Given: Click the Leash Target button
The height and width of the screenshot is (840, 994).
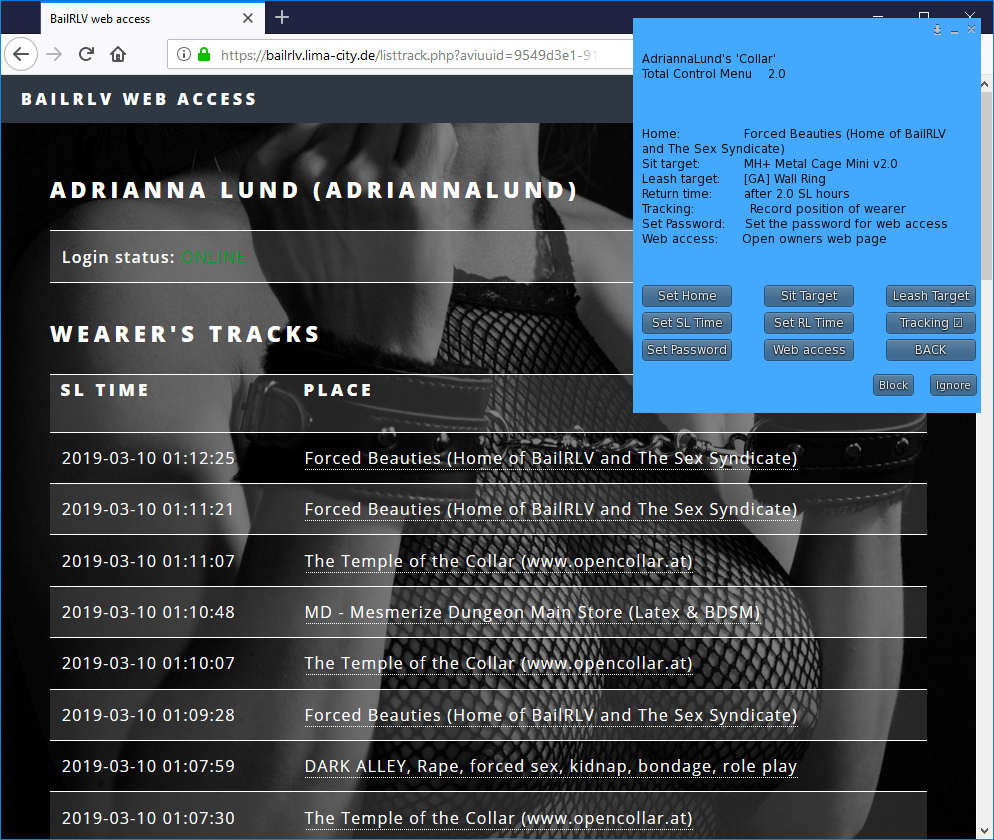Looking at the screenshot, I should [930, 296].
